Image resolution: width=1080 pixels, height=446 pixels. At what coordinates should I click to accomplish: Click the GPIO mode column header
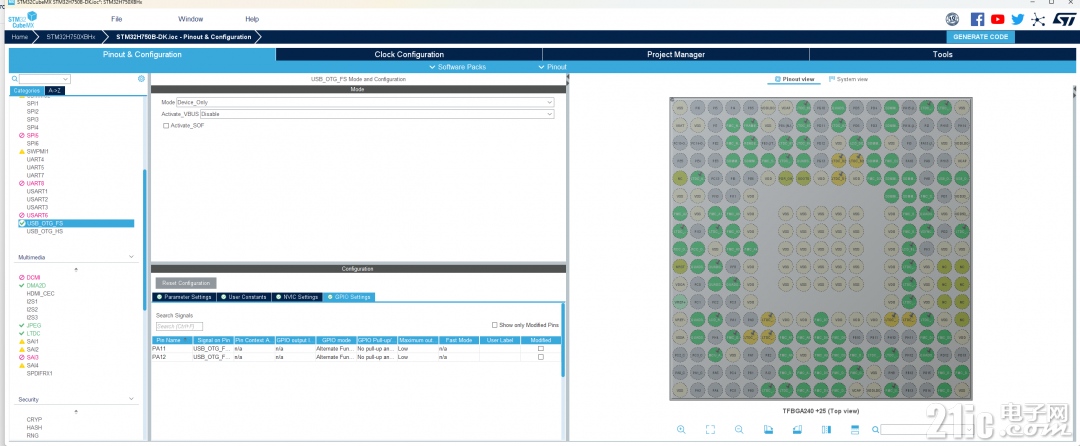(335, 340)
